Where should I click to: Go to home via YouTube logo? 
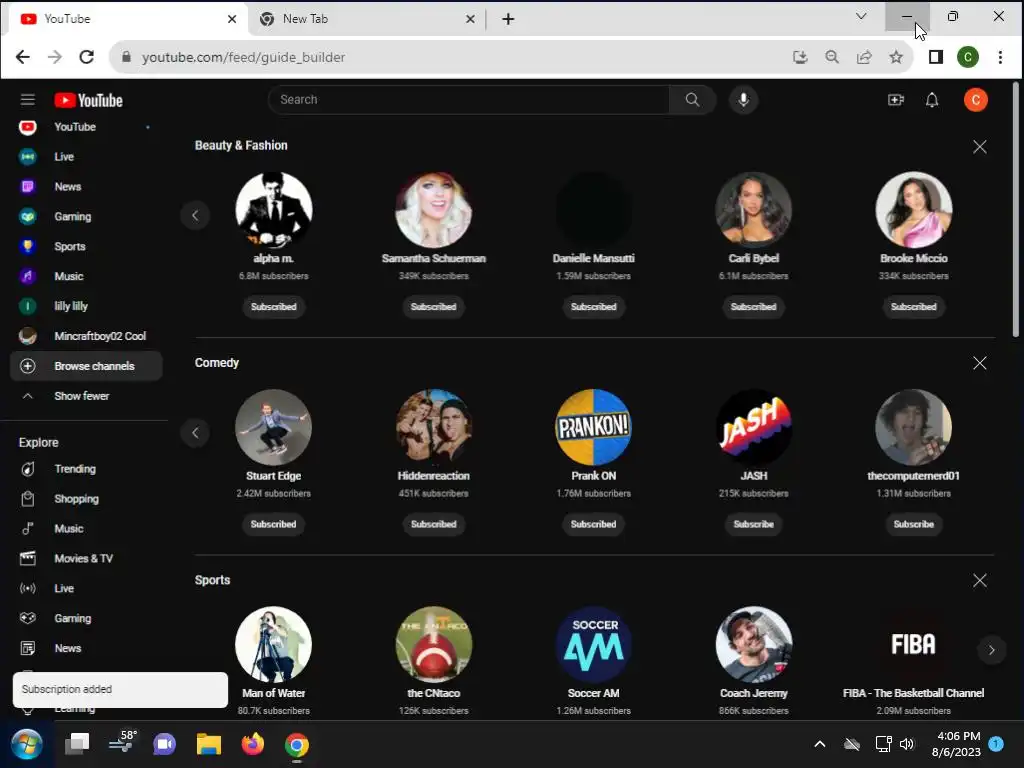(88, 100)
